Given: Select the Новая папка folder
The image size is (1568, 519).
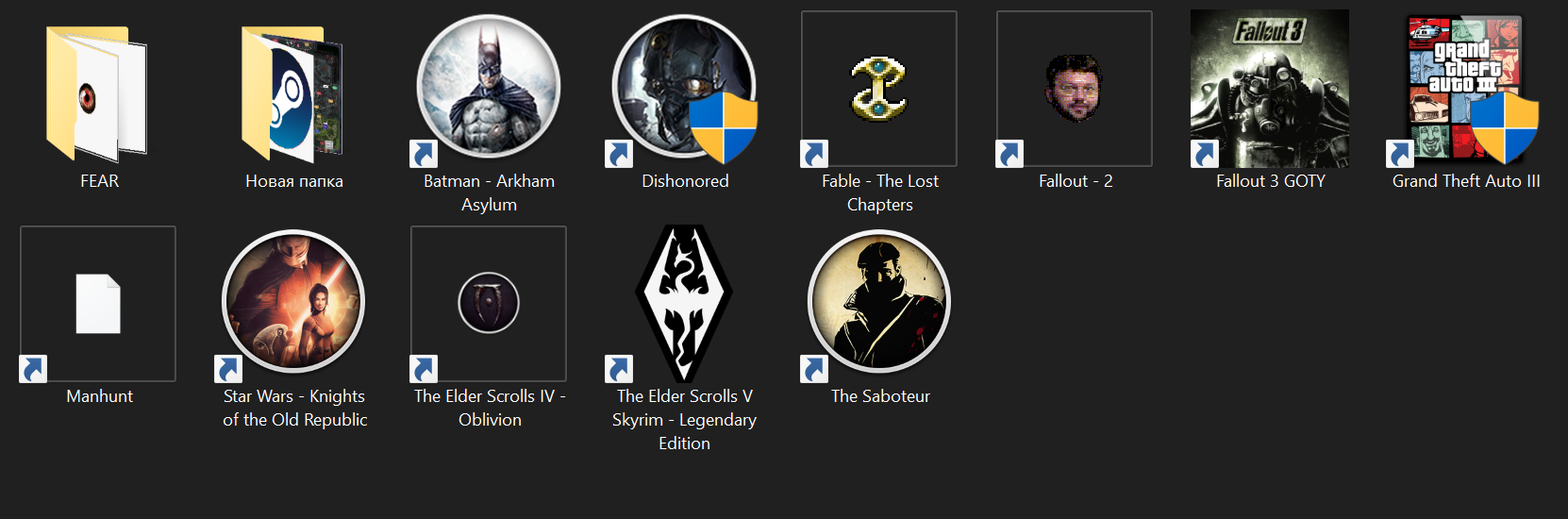Looking at the screenshot, I should point(293,92).
